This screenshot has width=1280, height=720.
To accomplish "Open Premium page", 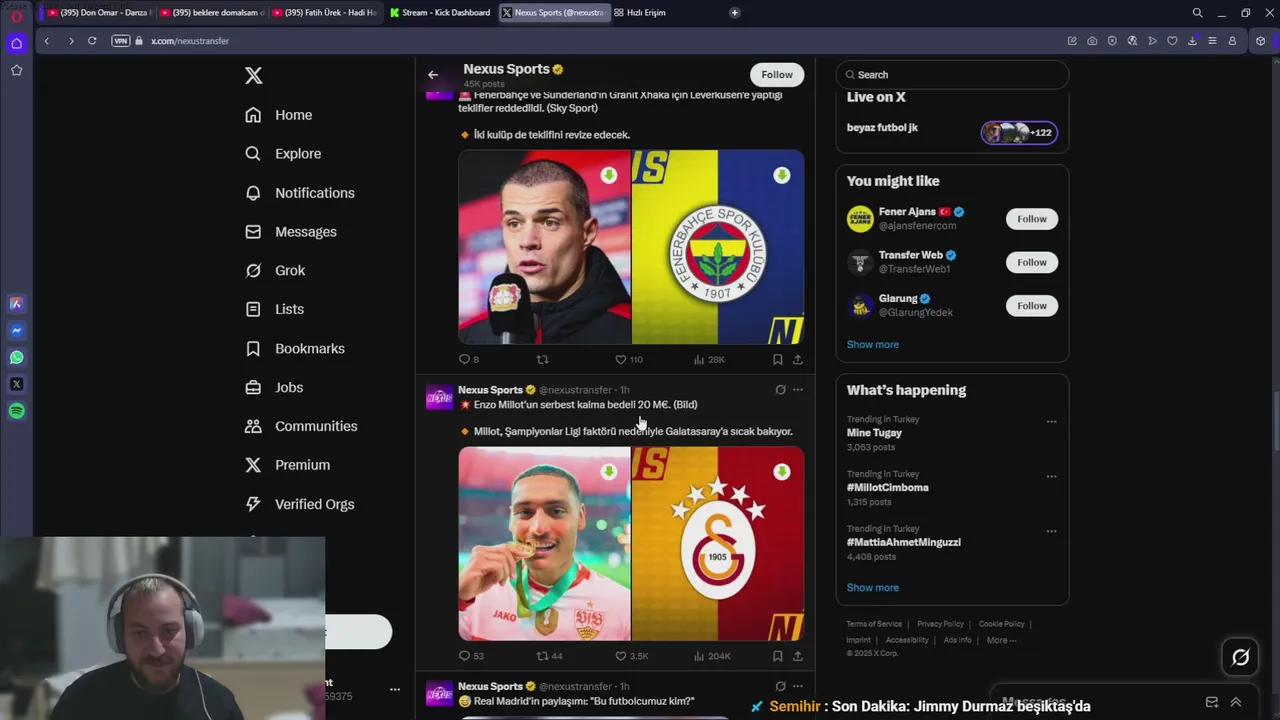I will point(287,466).
